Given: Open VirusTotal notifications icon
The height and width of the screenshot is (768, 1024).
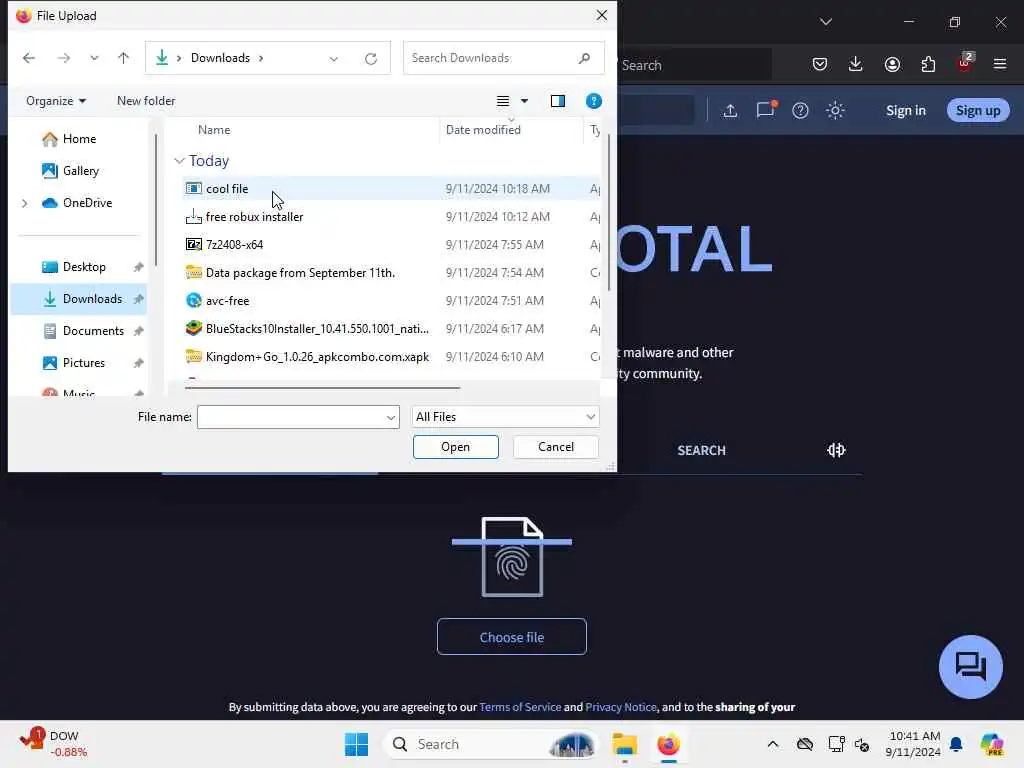Looking at the screenshot, I should pos(765,110).
